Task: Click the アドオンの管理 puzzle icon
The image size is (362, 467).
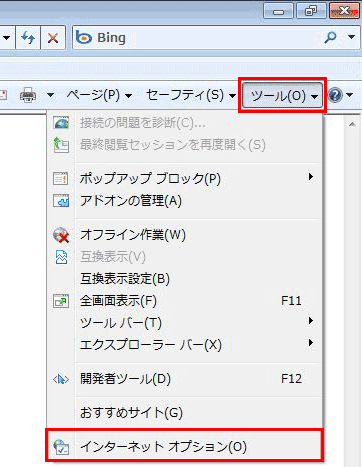Action: (x=61, y=201)
